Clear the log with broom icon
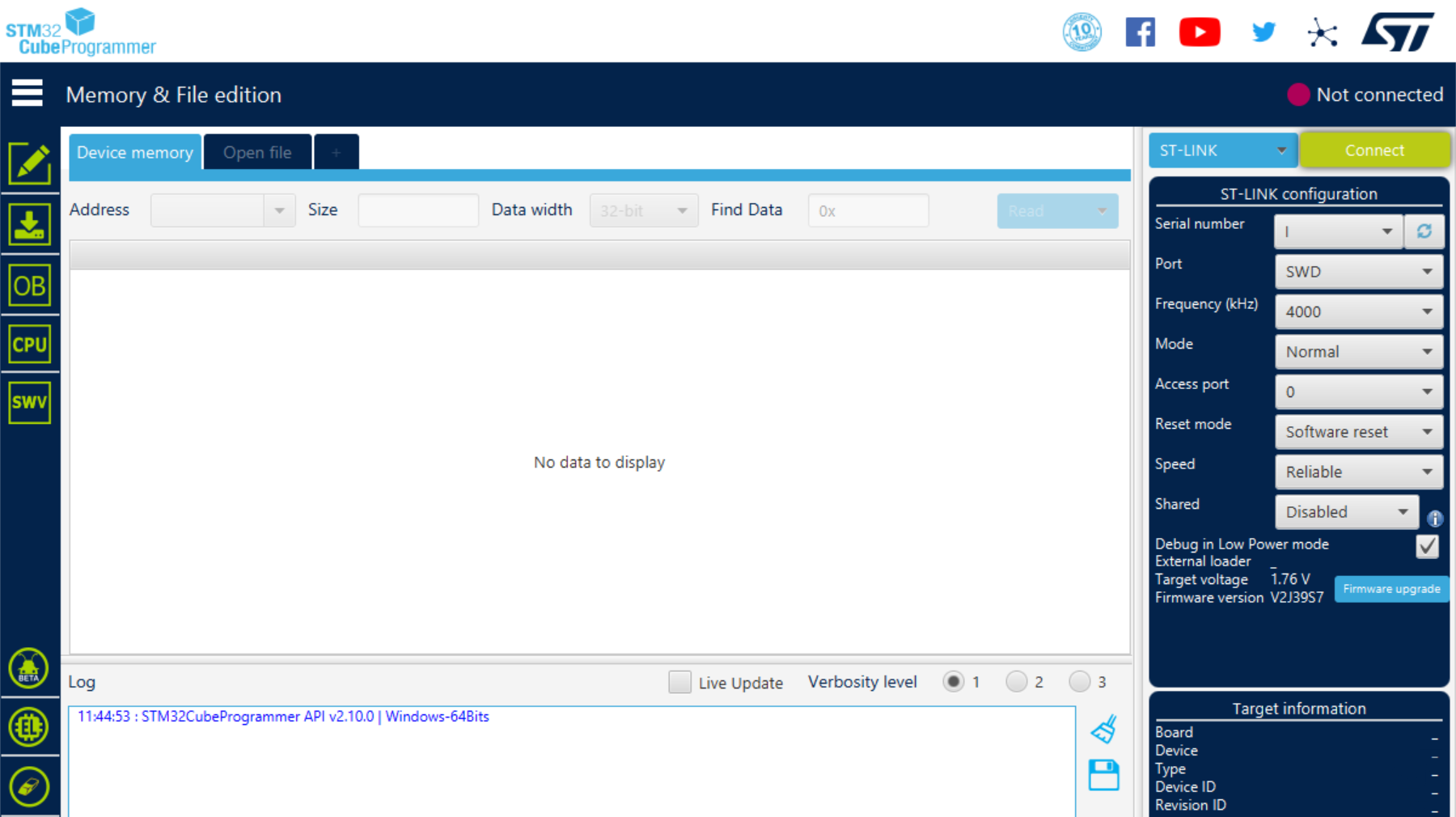This screenshot has height=817, width=1456. coord(1104,729)
